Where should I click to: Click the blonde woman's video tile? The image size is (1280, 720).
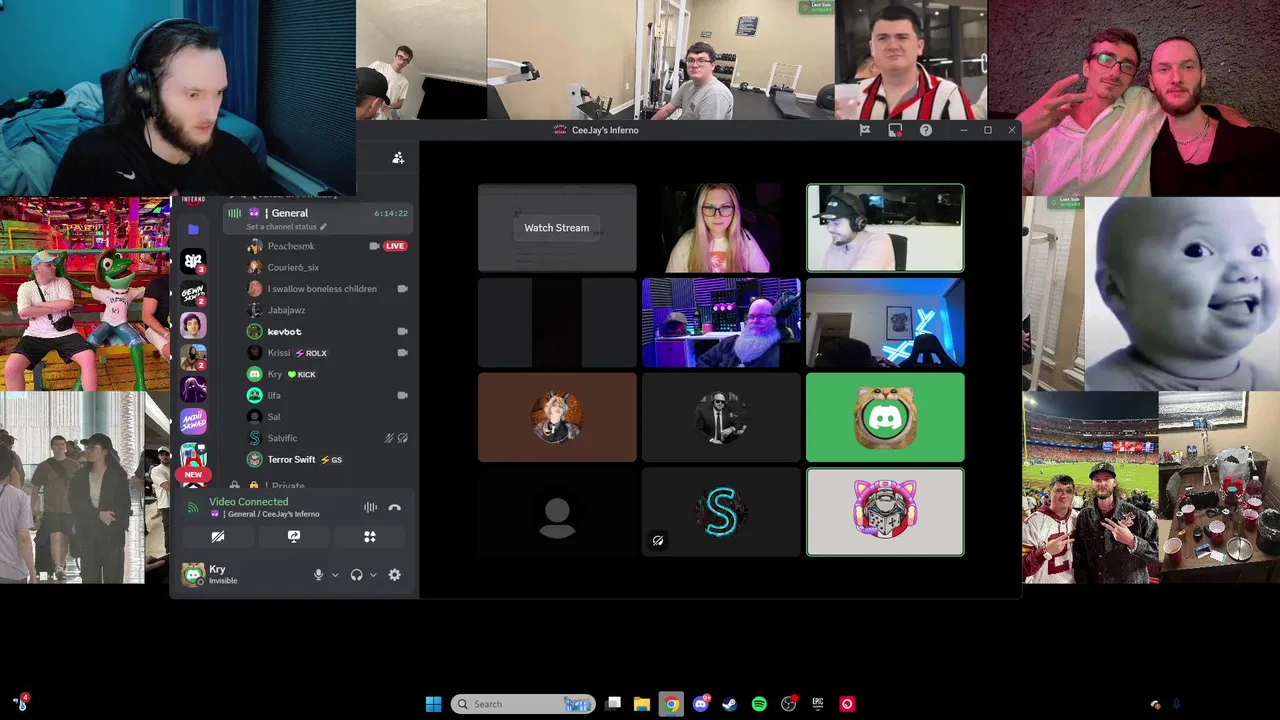721,228
